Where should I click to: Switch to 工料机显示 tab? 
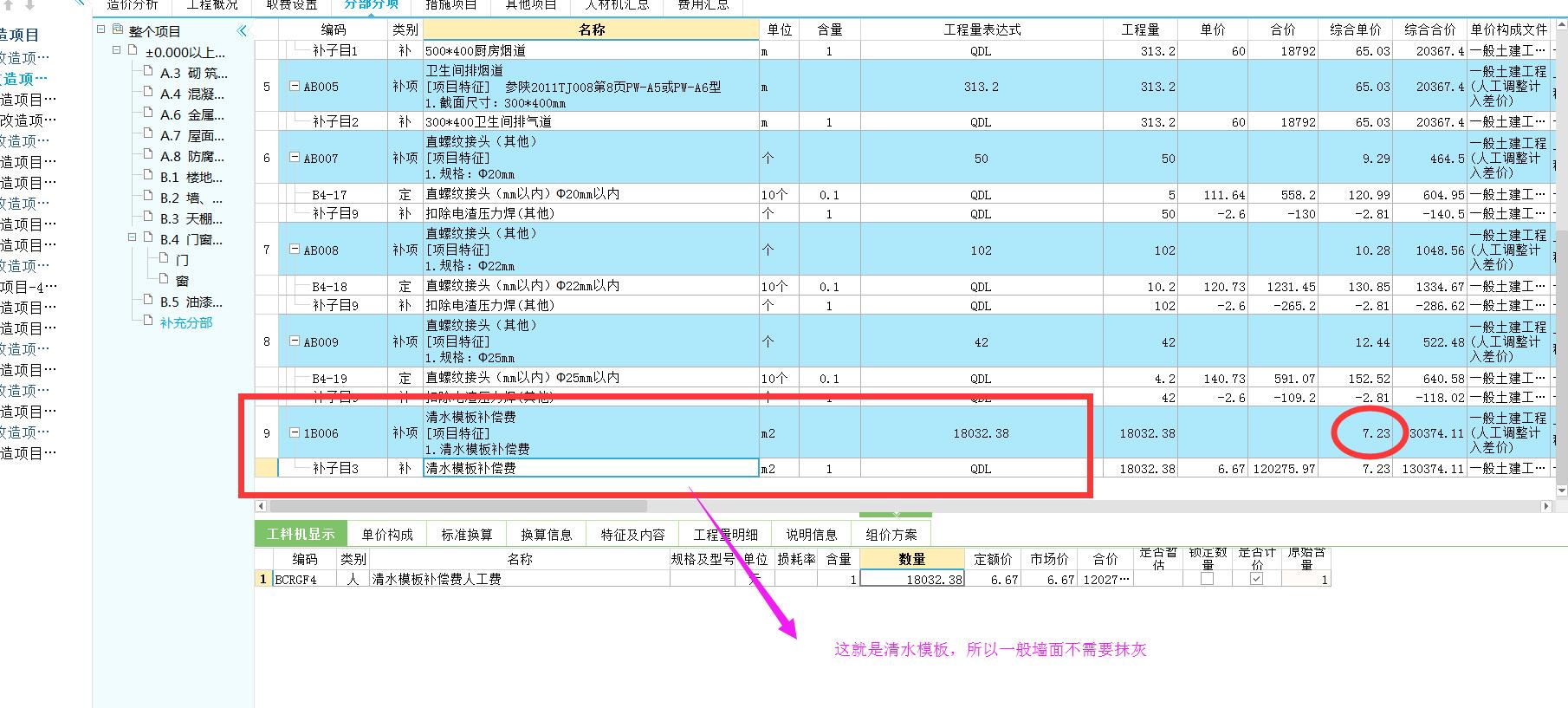(301, 534)
